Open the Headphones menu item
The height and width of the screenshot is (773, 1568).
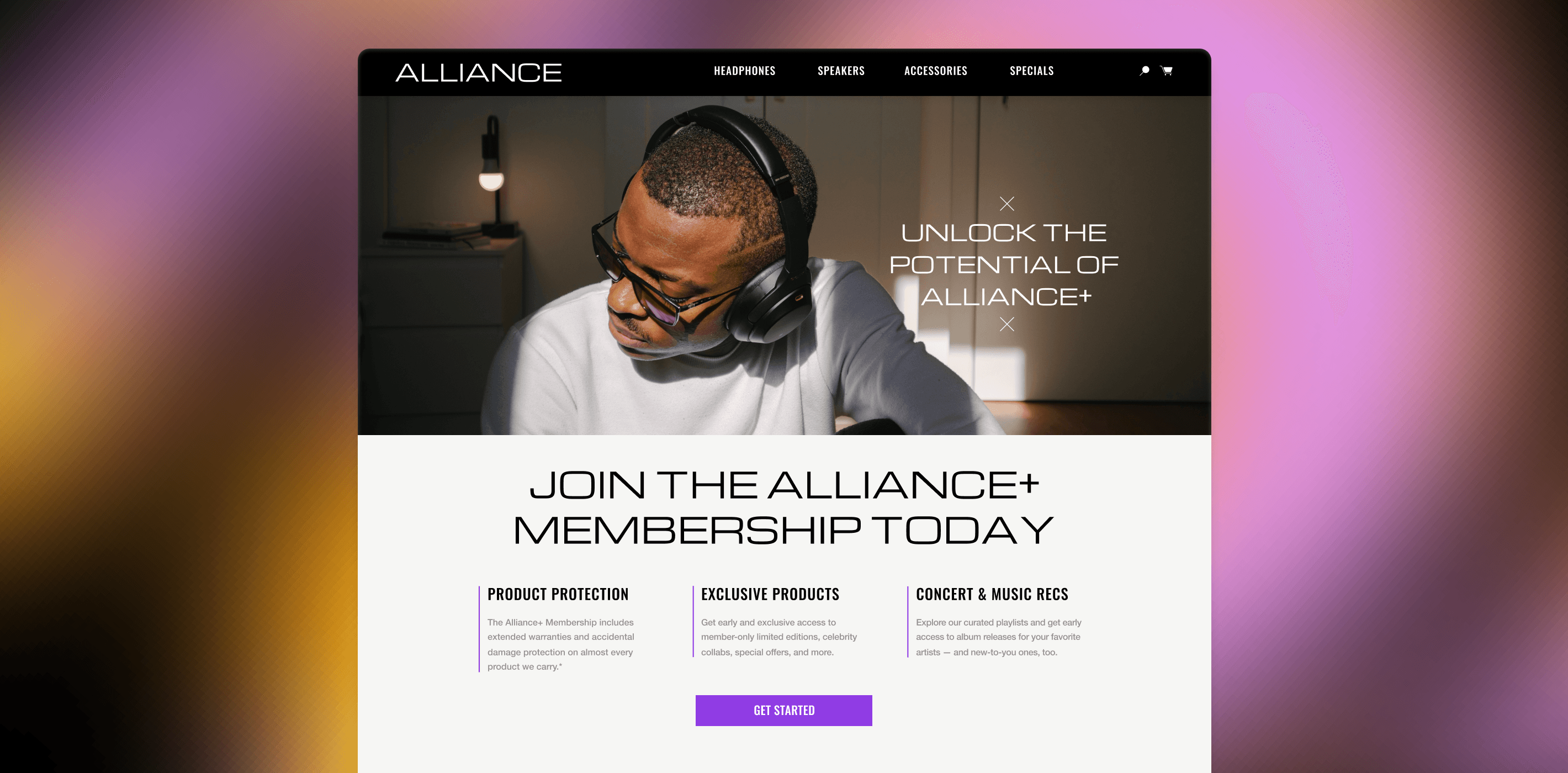(744, 71)
